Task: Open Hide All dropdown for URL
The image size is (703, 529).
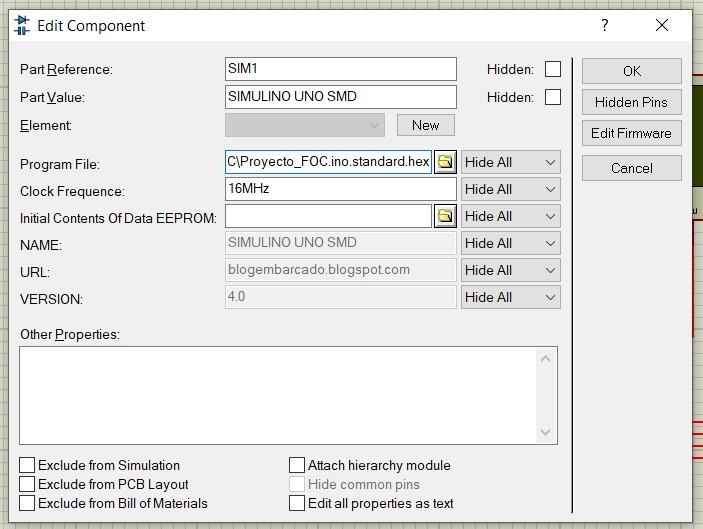Action: pyautogui.click(x=511, y=270)
